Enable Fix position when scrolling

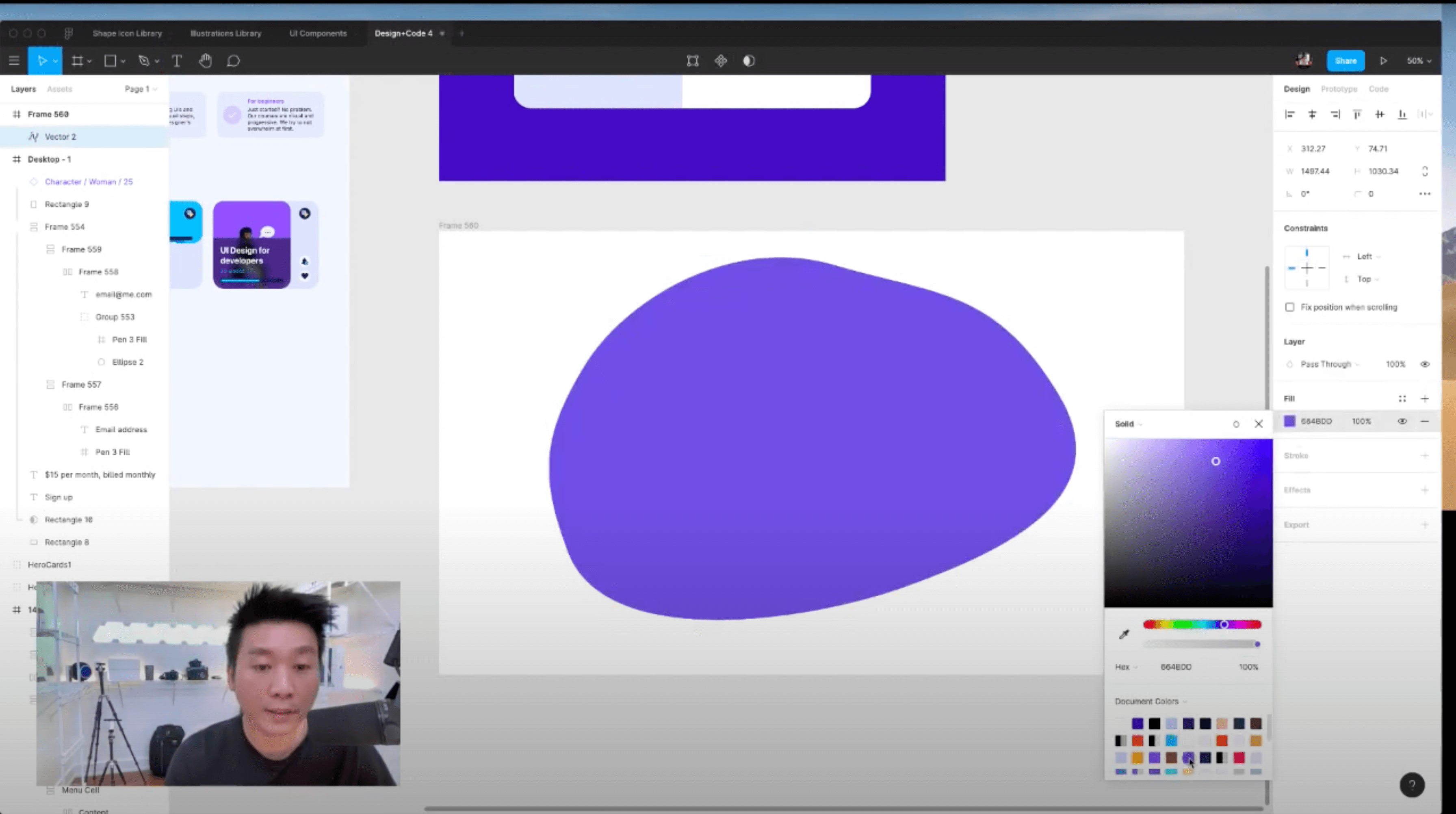click(1290, 307)
